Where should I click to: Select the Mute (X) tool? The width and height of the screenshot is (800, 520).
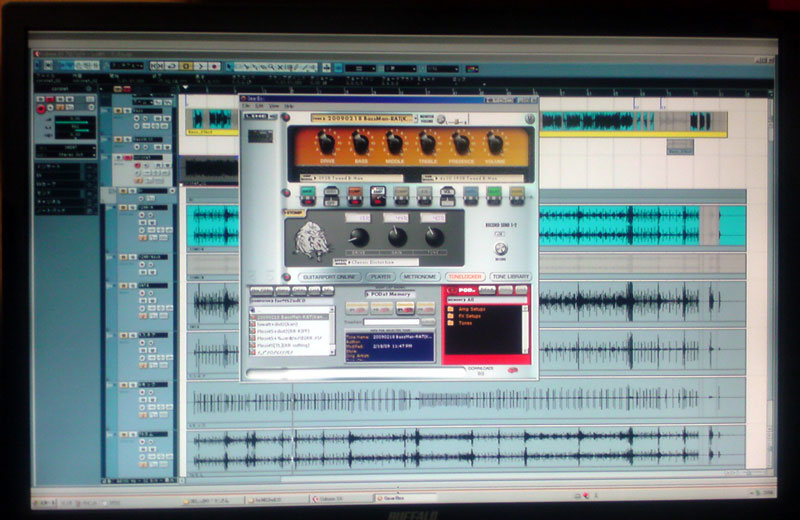280,67
